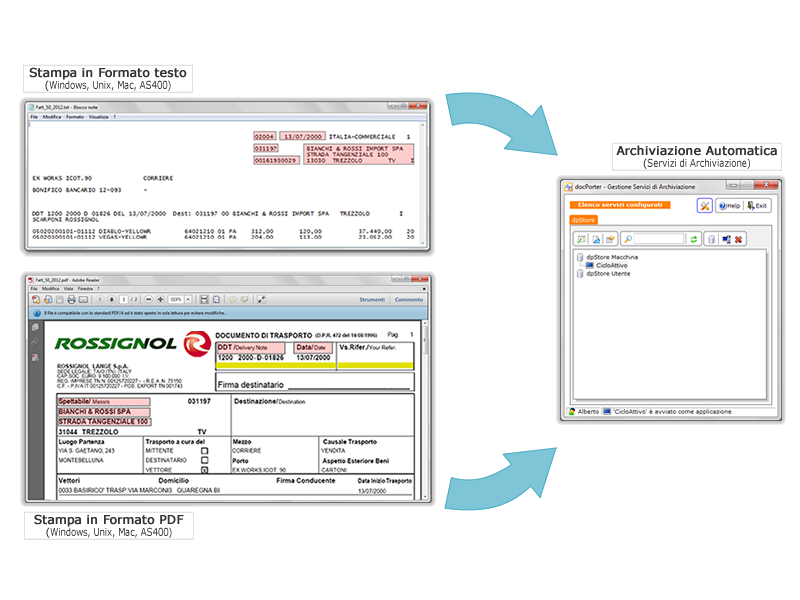
Task: Open the docPorter settings tools icon
Action: click(x=704, y=206)
